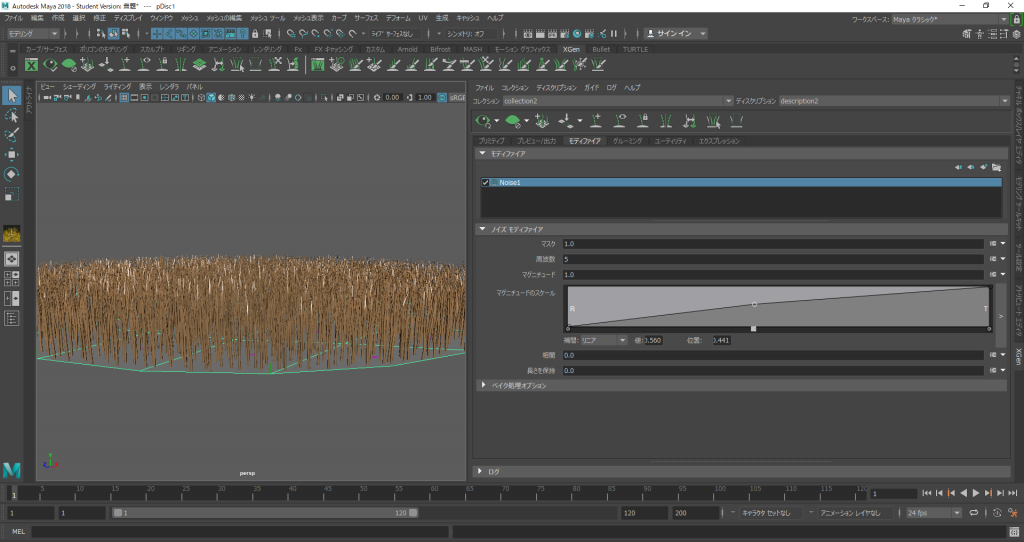The height and width of the screenshot is (542, 1024).
Task: Toggle the auto-key button near timeline
Action: point(998,512)
